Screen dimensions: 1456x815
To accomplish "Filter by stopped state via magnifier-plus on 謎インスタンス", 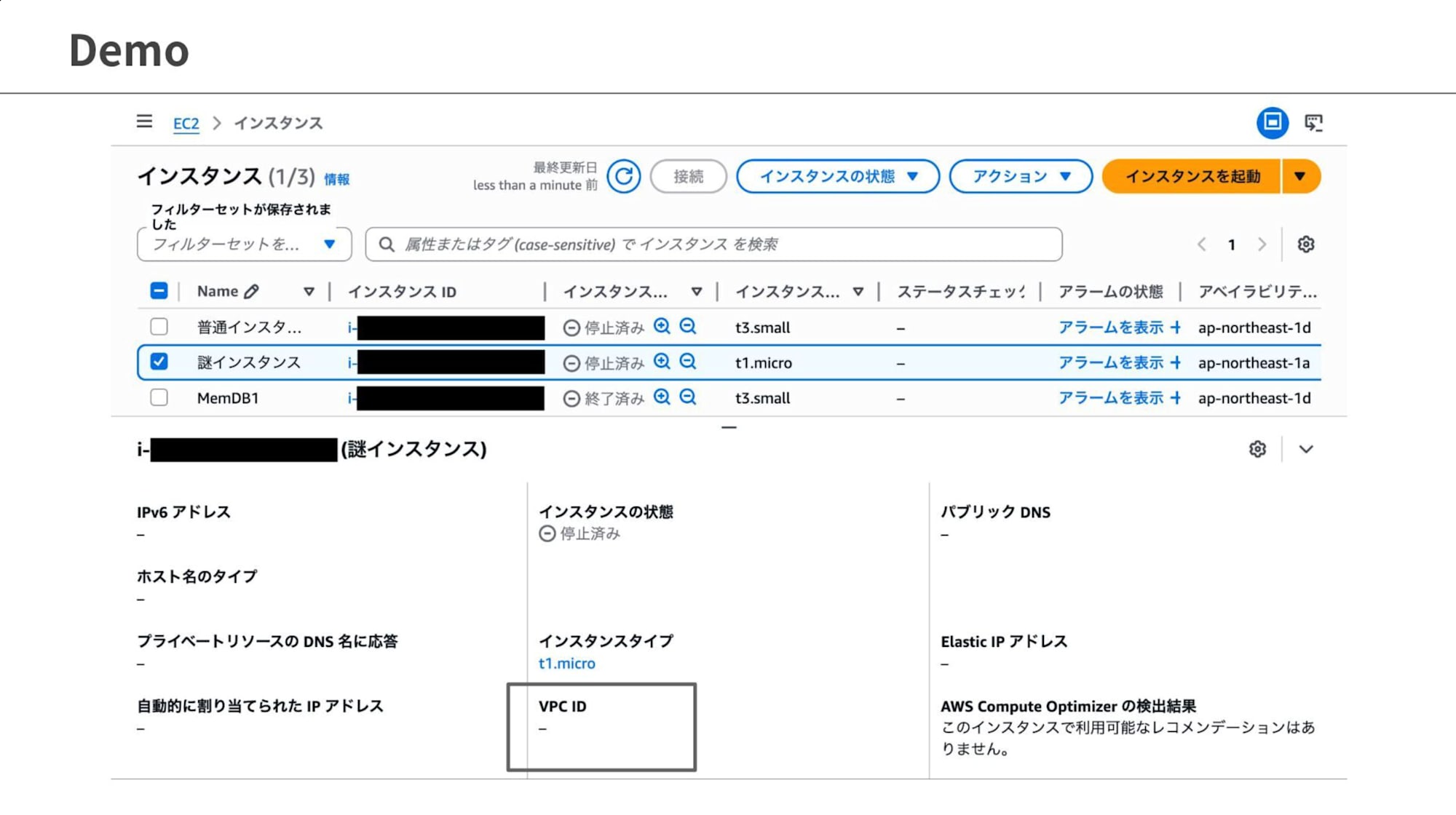I will [x=662, y=362].
